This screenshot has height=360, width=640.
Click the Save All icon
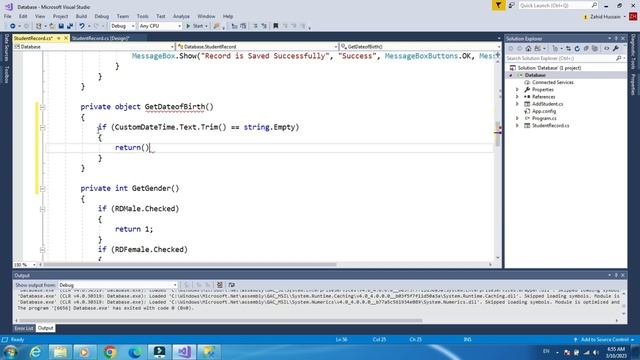70,26
